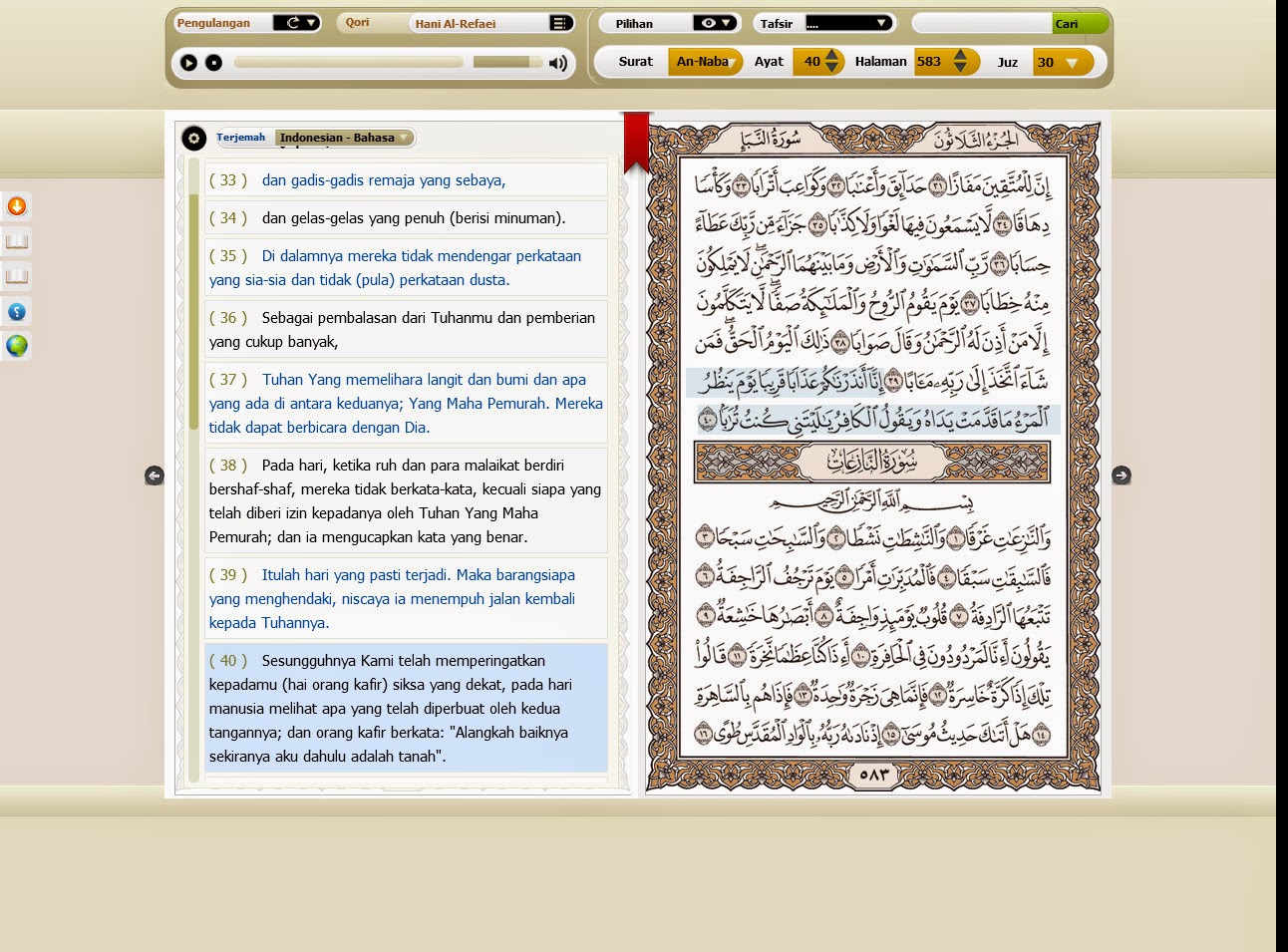This screenshot has width=1288, height=952.
Task: Open the Surat An-Naba dropdown
Action: click(706, 62)
